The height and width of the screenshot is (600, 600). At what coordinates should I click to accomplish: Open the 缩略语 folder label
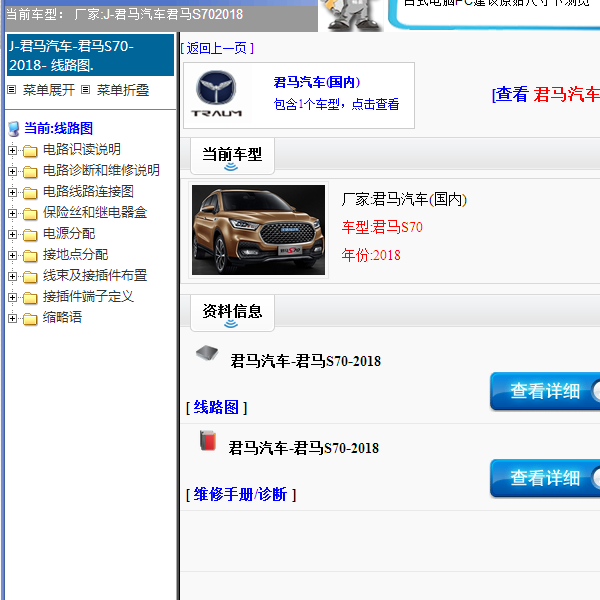[62, 317]
